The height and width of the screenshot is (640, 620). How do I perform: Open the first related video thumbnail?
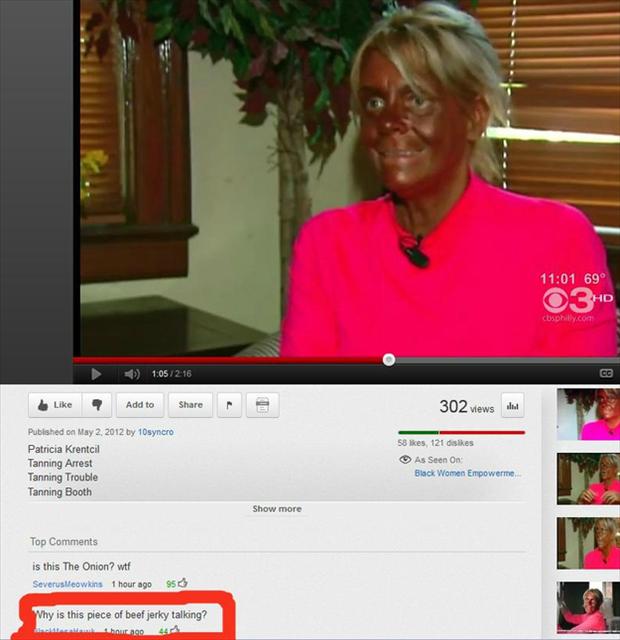tap(588, 414)
